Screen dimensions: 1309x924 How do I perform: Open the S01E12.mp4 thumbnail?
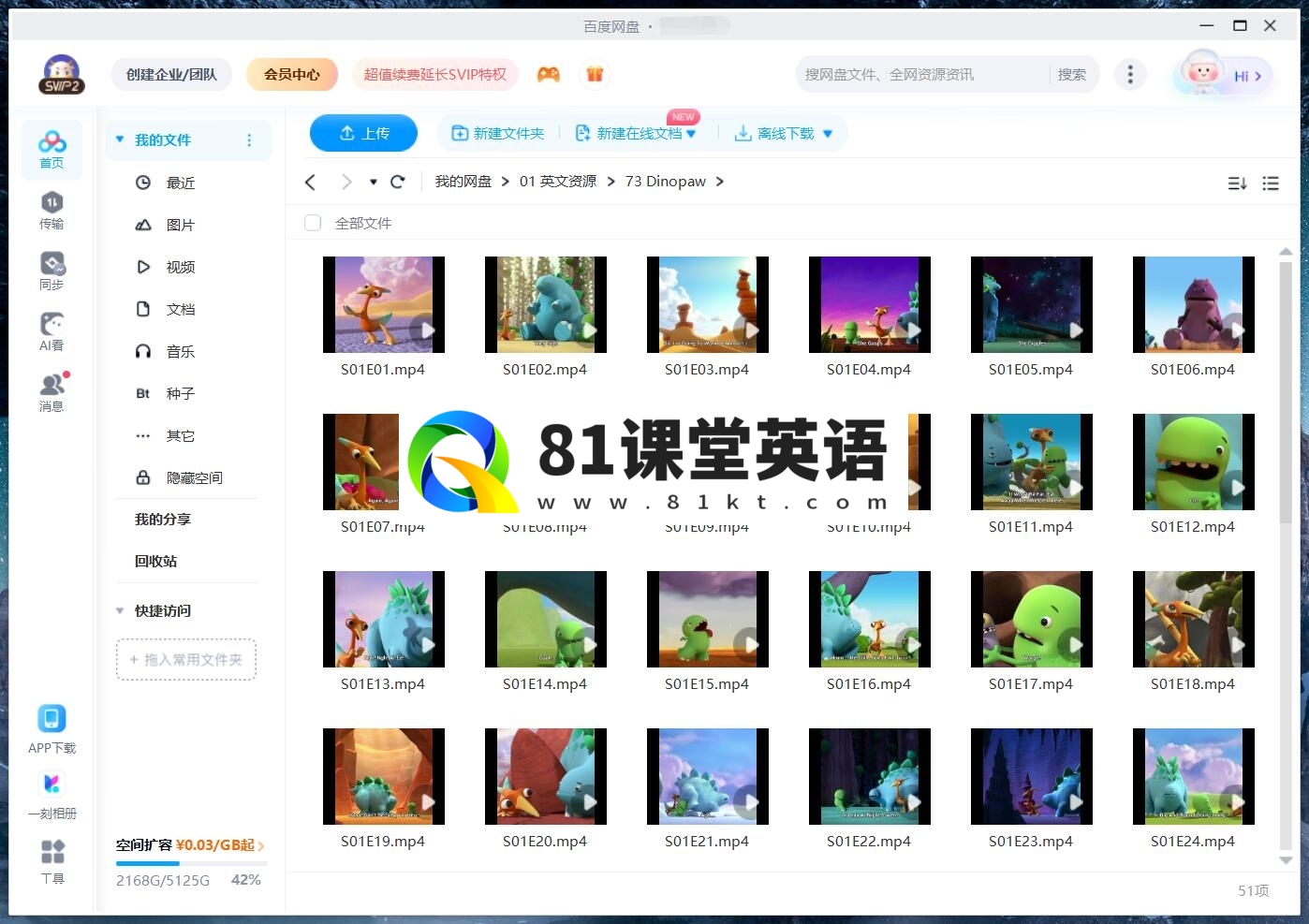point(1194,462)
